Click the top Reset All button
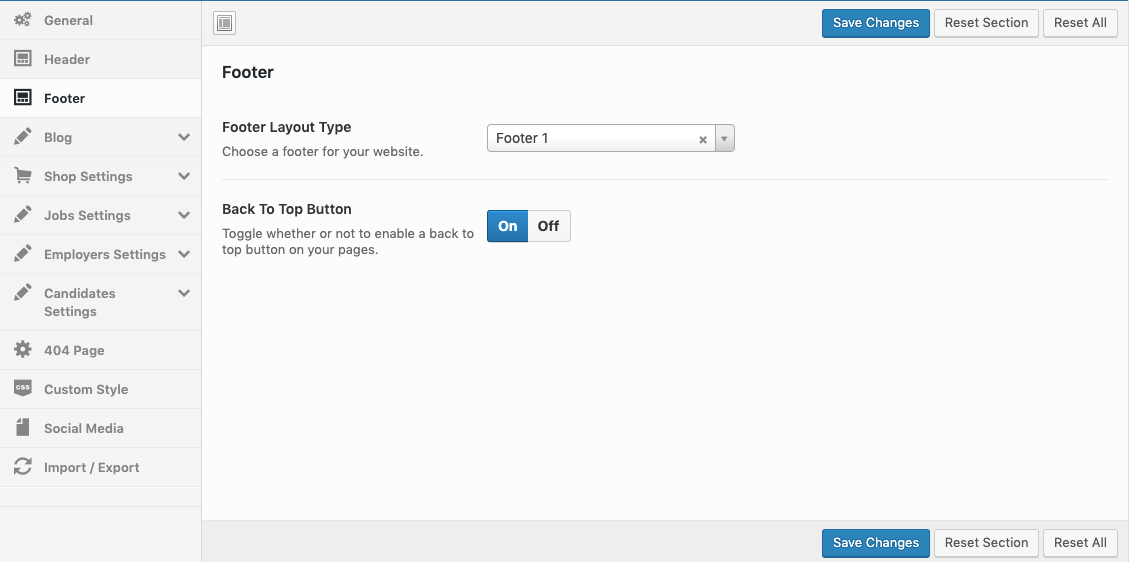This screenshot has width=1129, height=562. click(x=1080, y=23)
